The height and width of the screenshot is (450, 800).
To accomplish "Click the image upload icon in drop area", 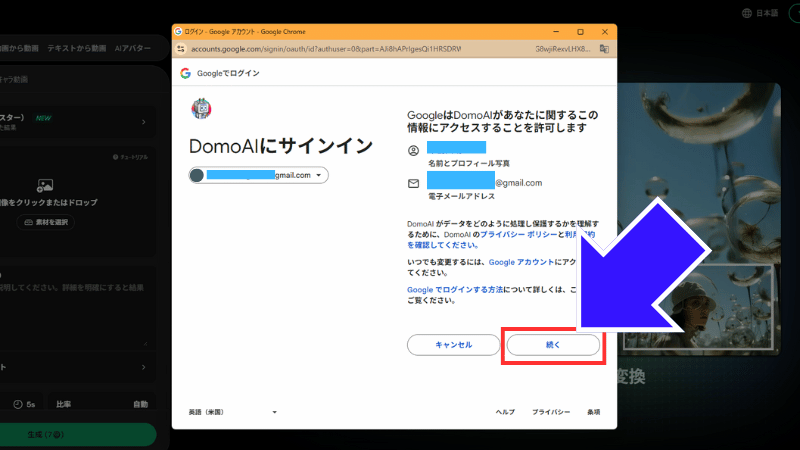I will pos(44,185).
